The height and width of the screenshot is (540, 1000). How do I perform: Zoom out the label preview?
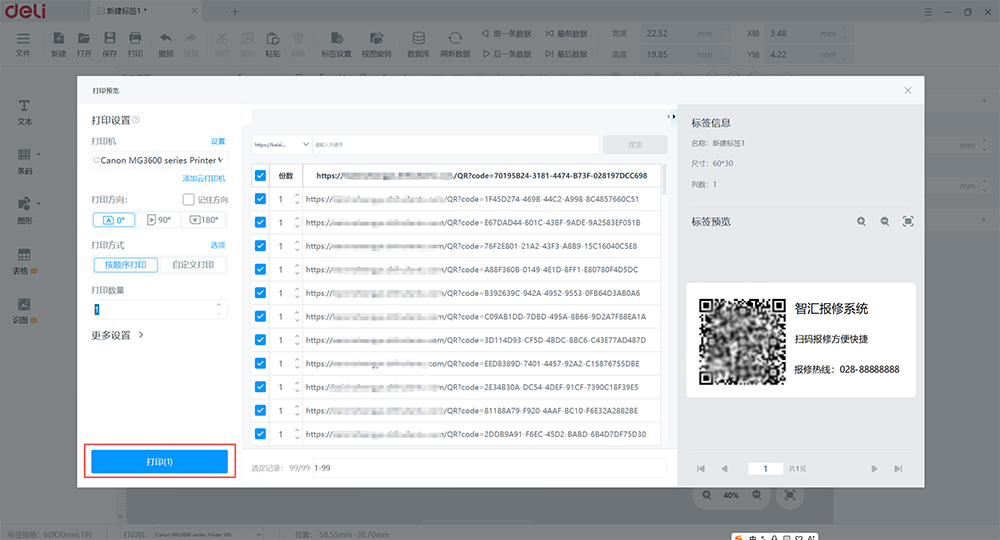coord(885,222)
